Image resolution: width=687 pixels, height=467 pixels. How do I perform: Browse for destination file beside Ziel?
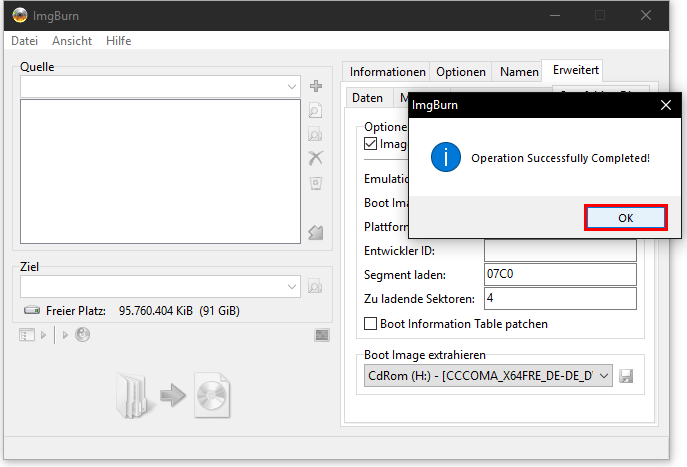click(315, 287)
